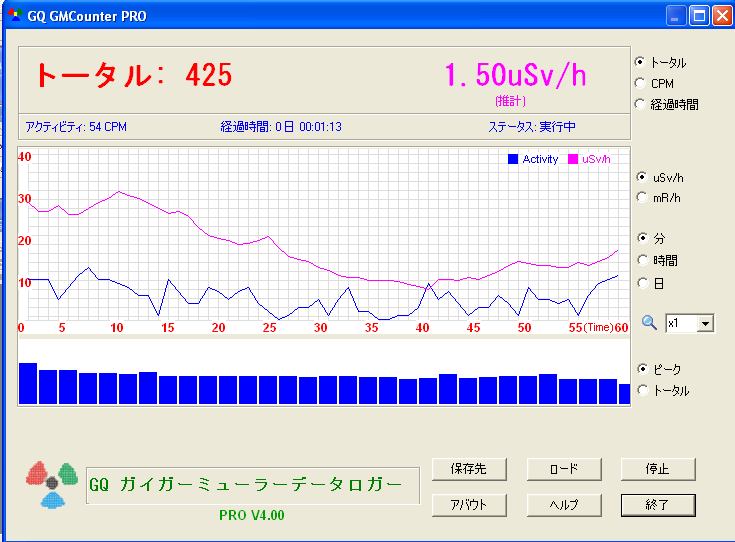Select the mR/h unit radio button
735x542 pixels.
[642, 197]
